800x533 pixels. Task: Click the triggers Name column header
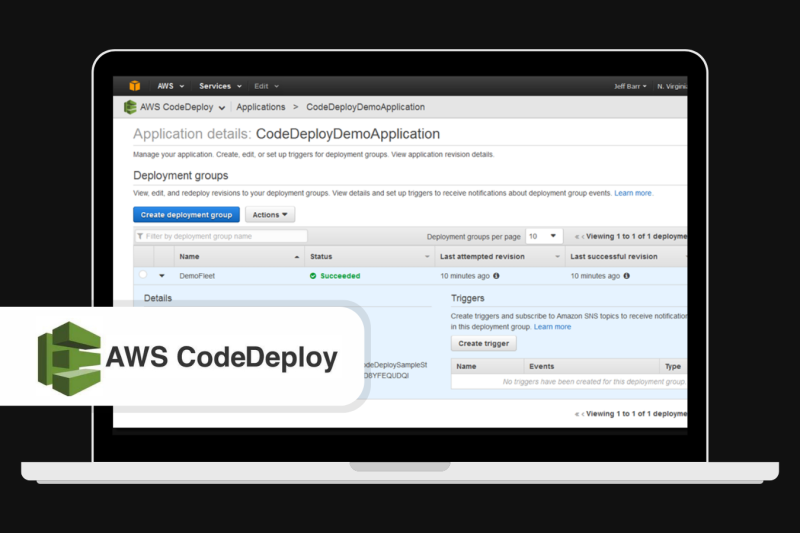coord(488,366)
